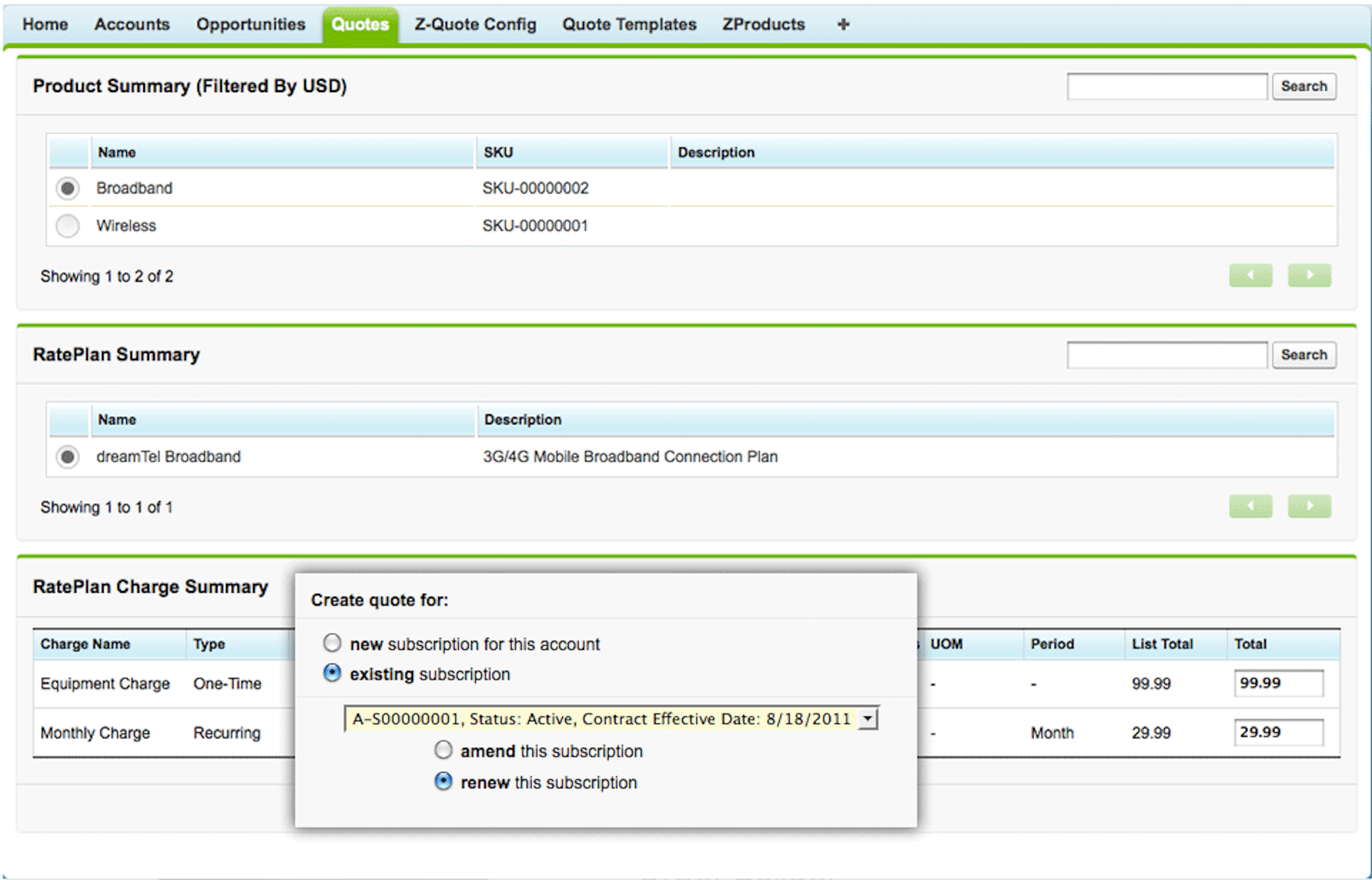Select the dreamTel Broadband rate plan radio

point(67,457)
